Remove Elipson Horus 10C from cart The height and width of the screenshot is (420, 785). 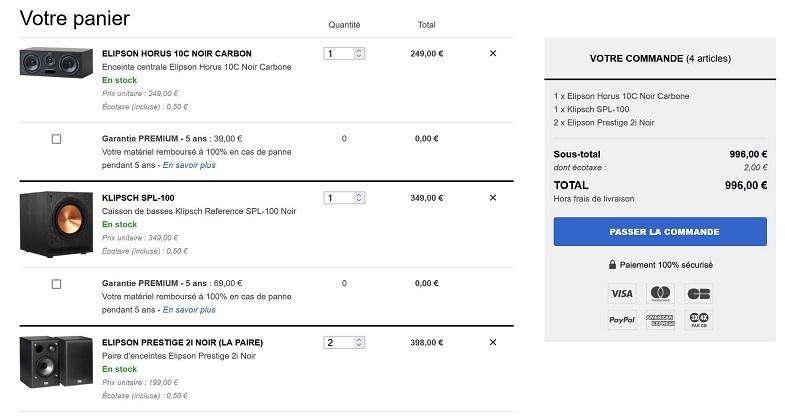click(492, 54)
